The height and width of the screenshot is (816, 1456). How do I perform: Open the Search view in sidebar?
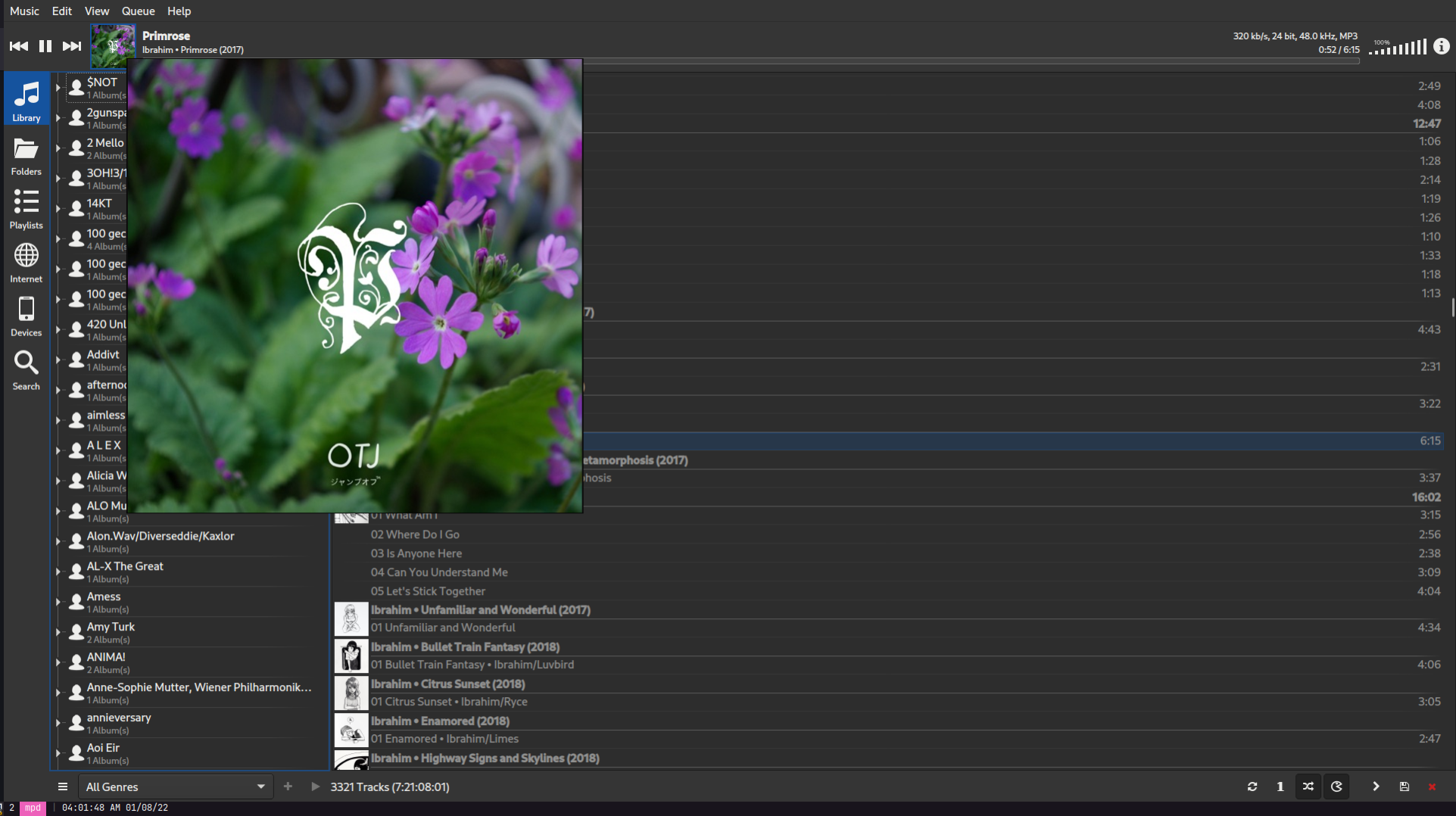(x=27, y=371)
